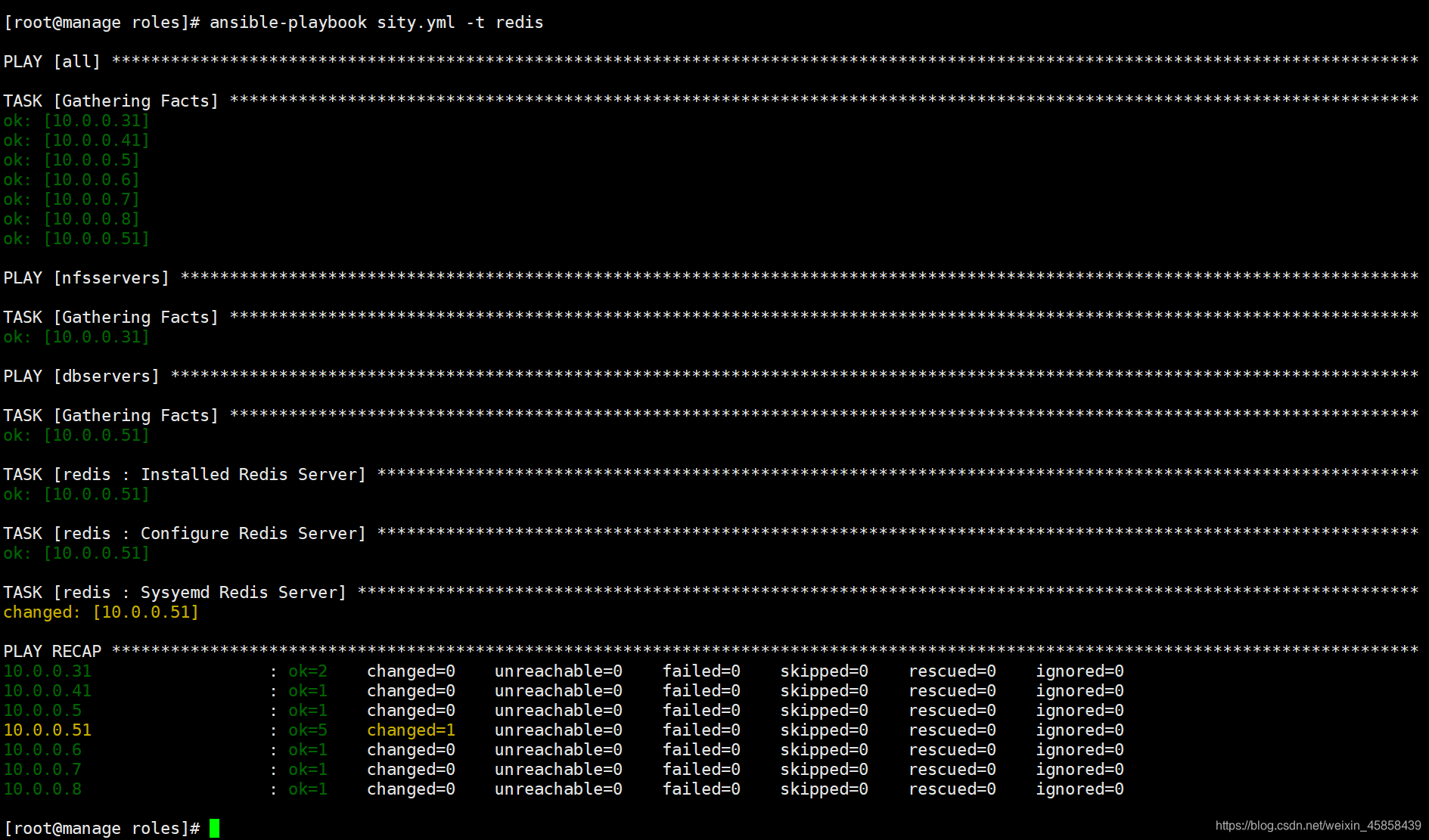Click host '10.0.0.5' in the recap
Viewport: 1429px width, 840px height.
tap(42, 711)
